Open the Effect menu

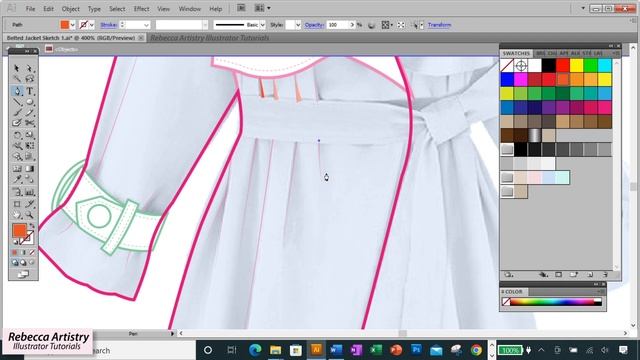pos(141,9)
